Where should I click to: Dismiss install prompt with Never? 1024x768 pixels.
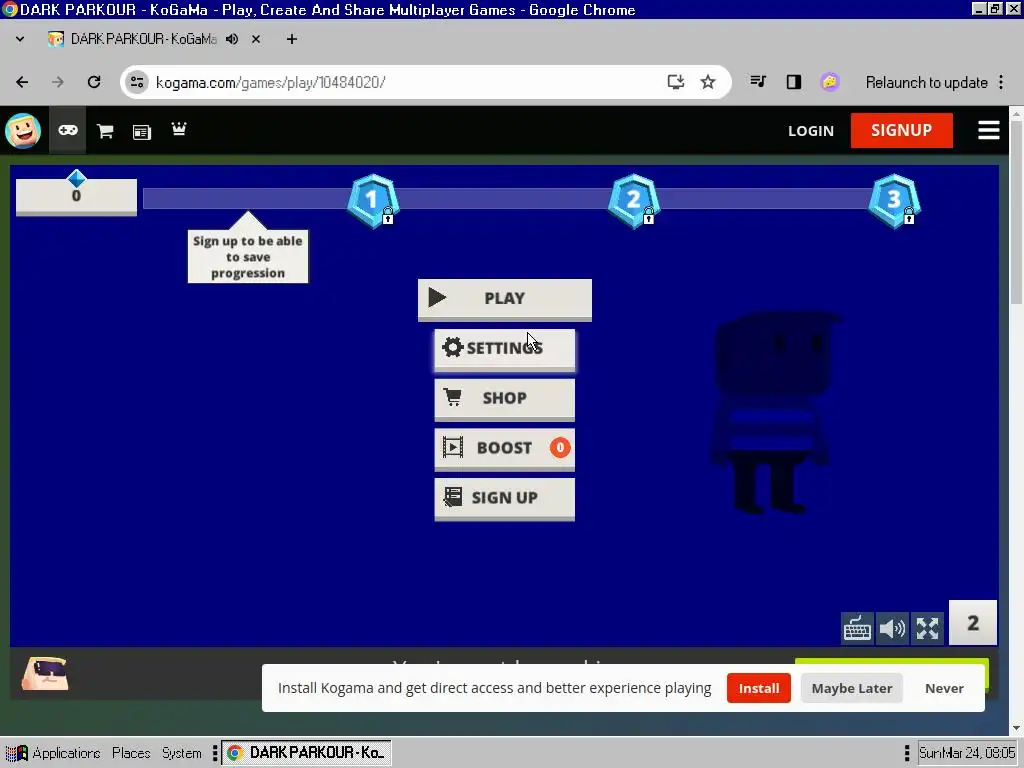(944, 688)
